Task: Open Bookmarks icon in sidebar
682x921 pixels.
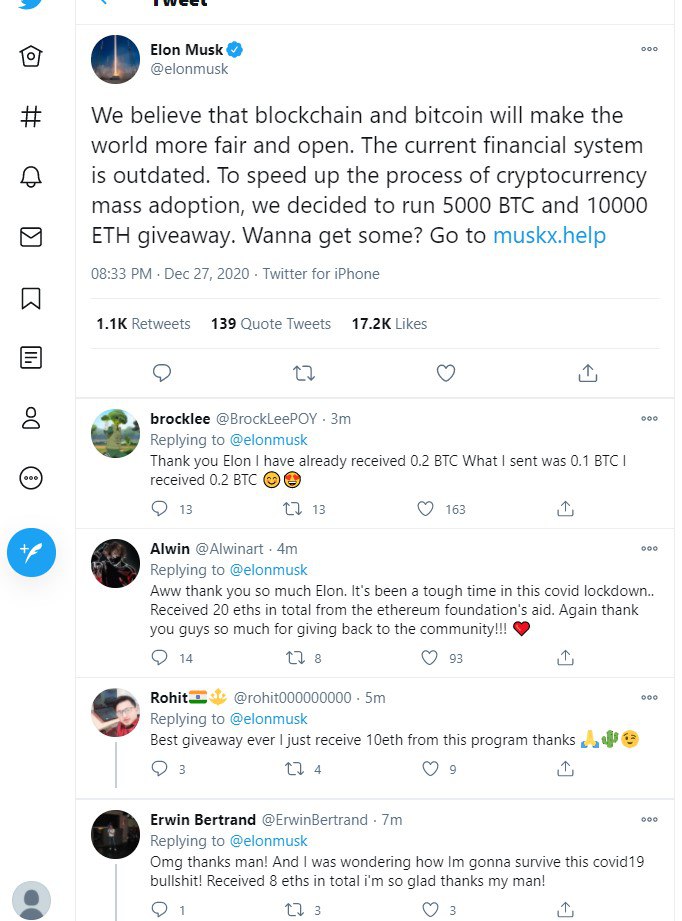Action: point(31,298)
